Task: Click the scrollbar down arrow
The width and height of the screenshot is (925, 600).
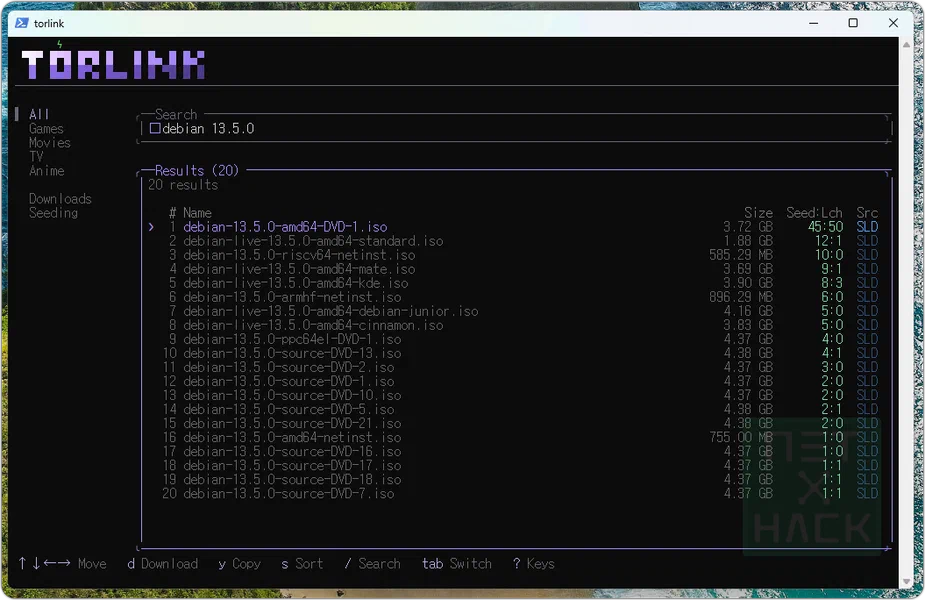Action: (907, 582)
